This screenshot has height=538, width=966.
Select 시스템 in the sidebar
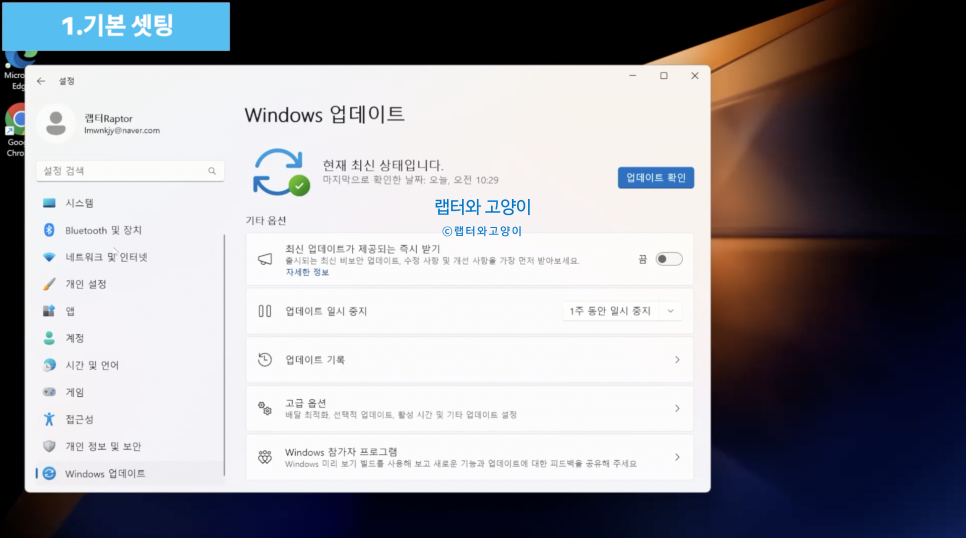coord(129,203)
